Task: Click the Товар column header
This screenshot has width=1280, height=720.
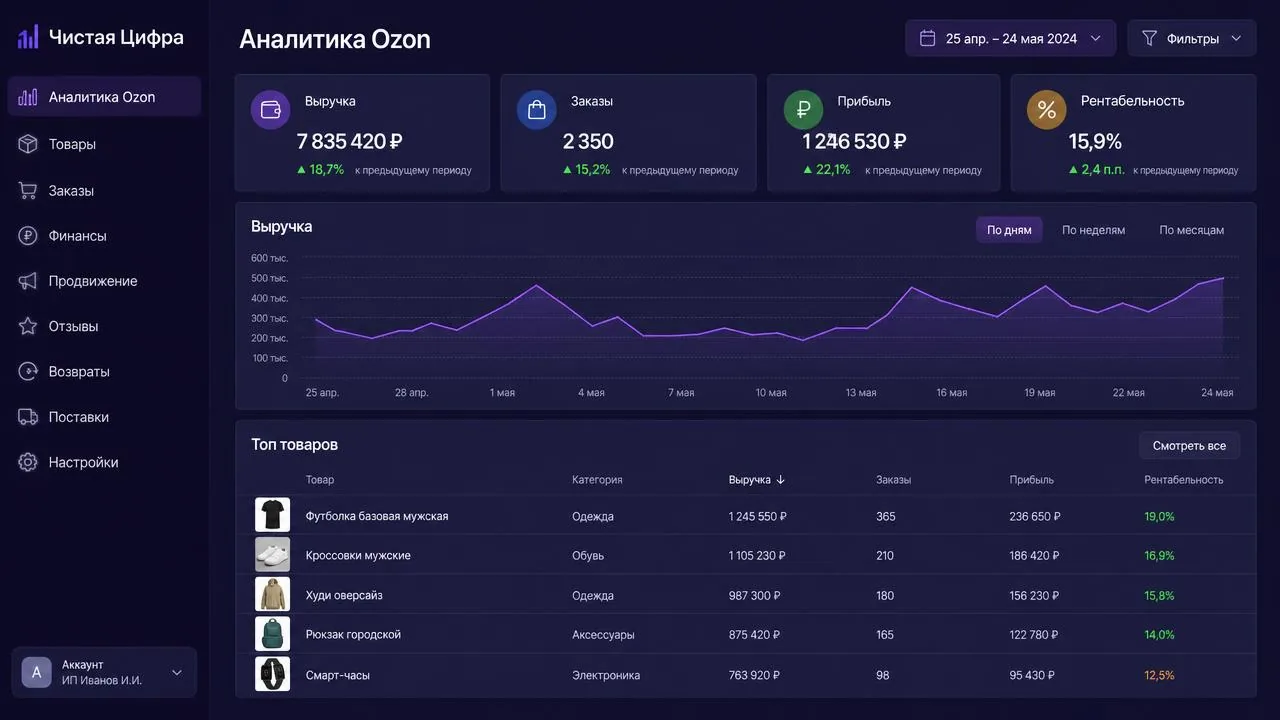Action: (320, 480)
